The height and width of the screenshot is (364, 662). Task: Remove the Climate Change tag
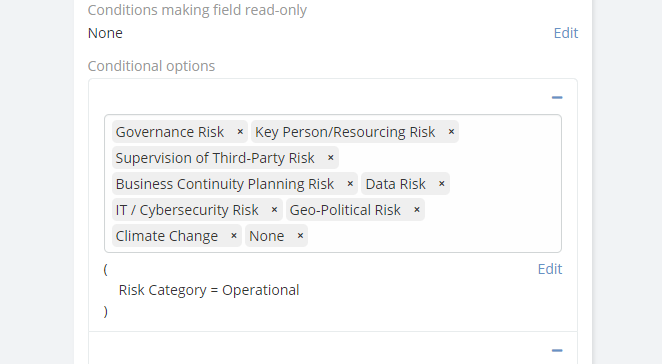point(234,236)
